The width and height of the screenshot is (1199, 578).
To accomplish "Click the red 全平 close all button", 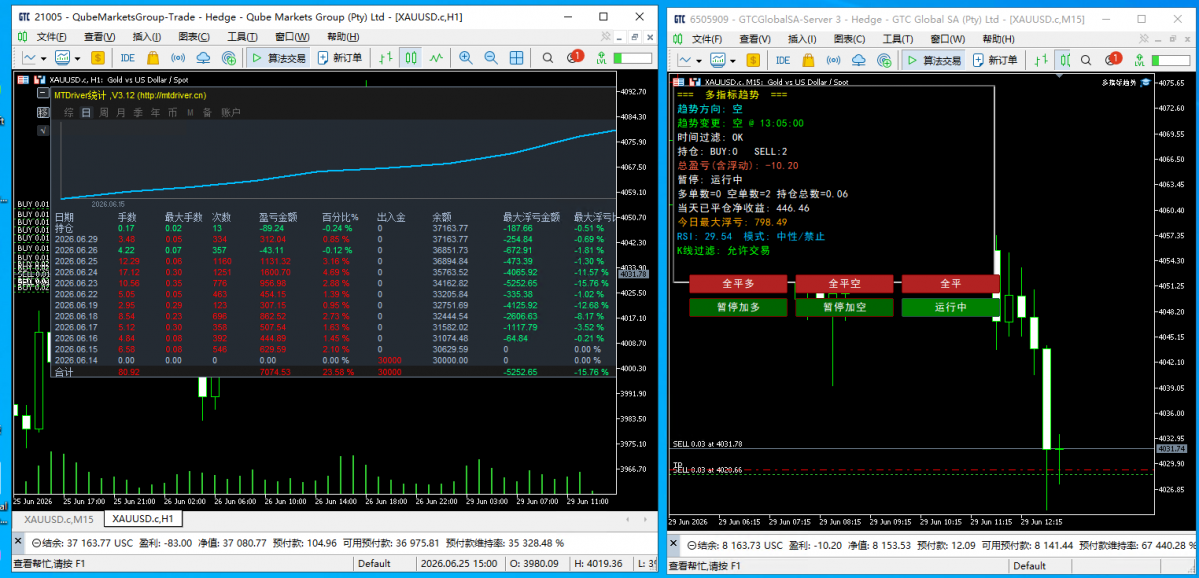I will pos(950,283).
